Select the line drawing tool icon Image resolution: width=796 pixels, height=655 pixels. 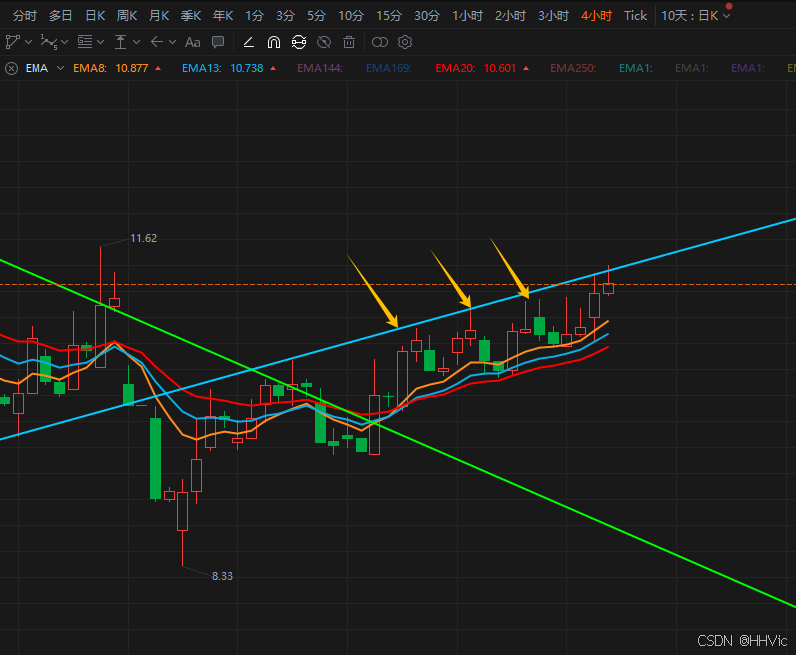pos(12,42)
